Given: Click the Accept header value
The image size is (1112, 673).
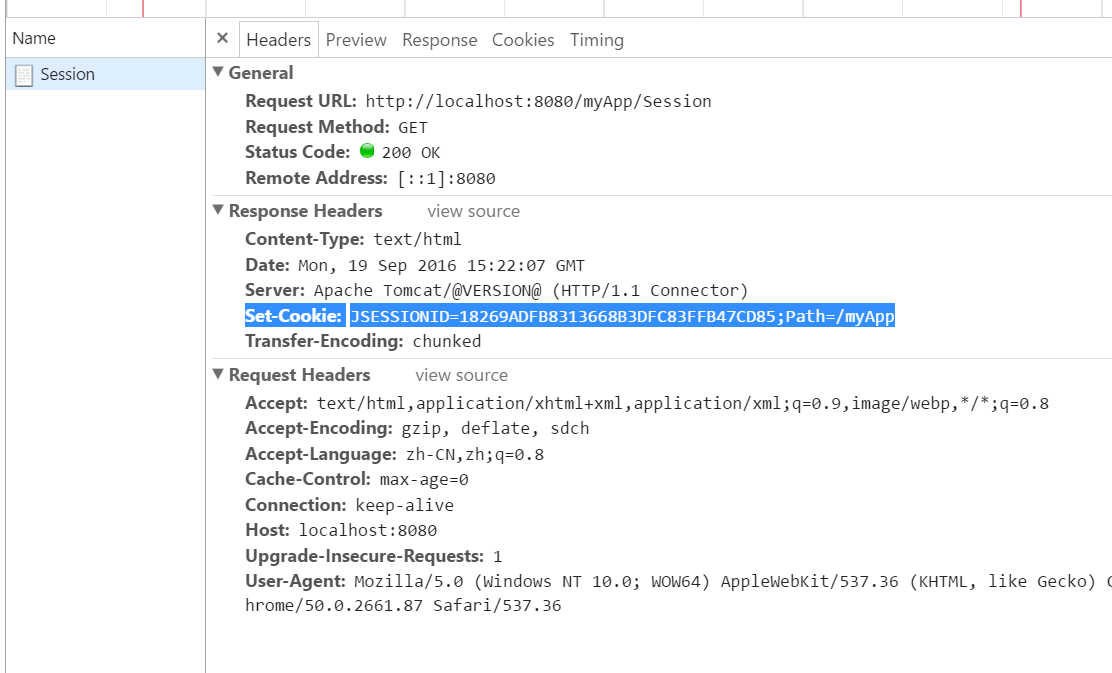Looking at the screenshot, I should click(682, 404).
